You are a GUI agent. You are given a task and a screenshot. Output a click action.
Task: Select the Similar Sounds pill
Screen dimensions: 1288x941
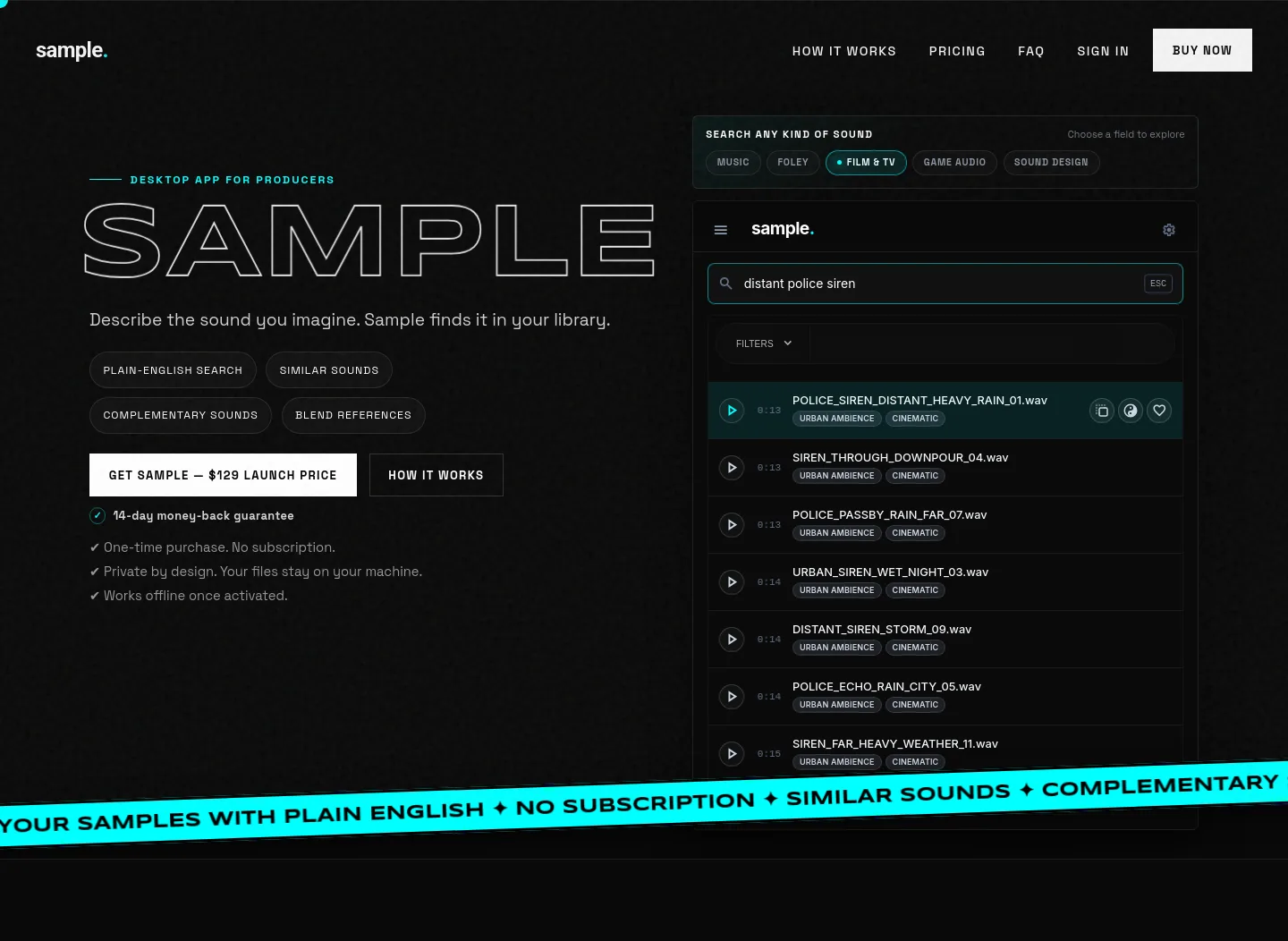pyautogui.click(x=329, y=370)
